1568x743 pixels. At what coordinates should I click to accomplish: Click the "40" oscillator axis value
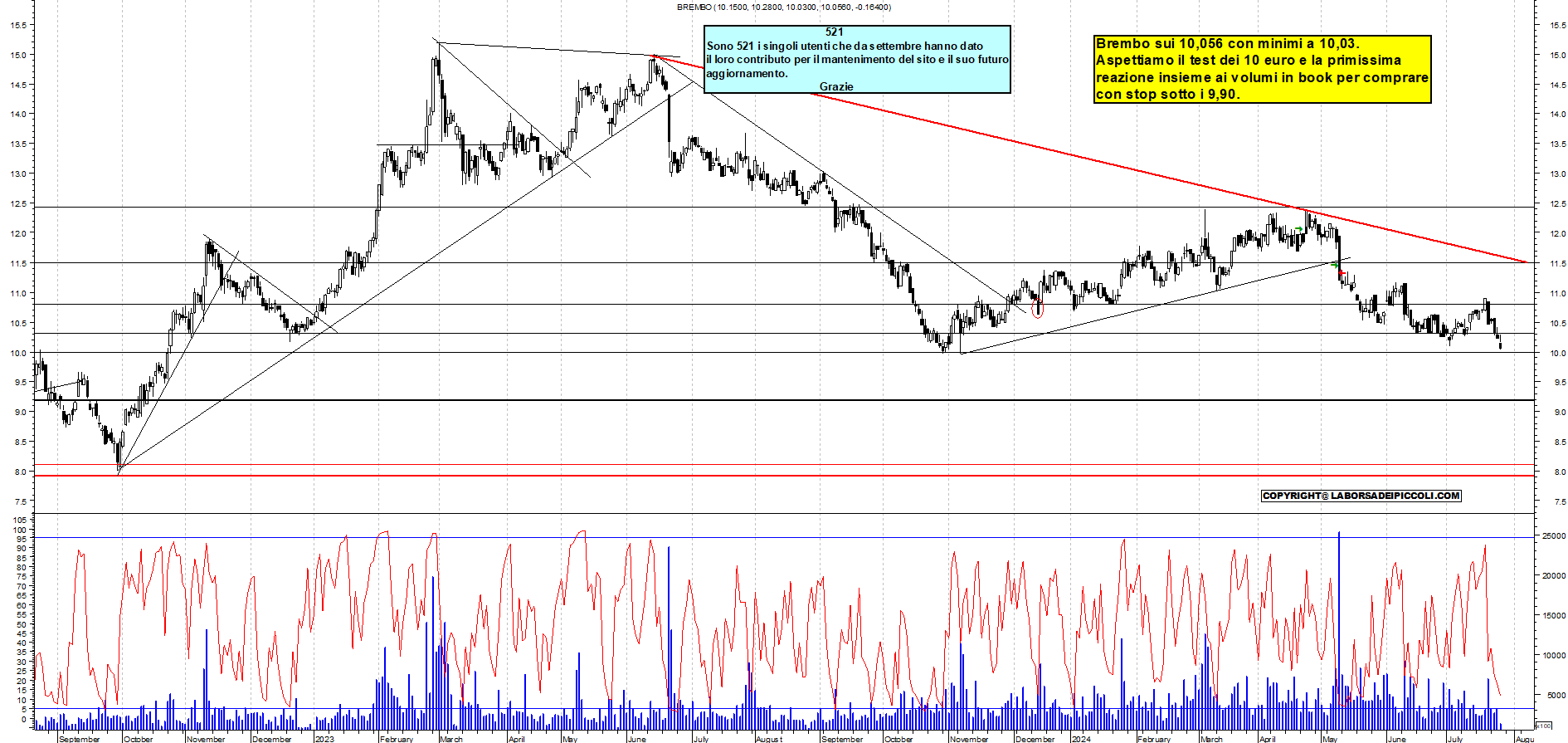(x=22, y=643)
